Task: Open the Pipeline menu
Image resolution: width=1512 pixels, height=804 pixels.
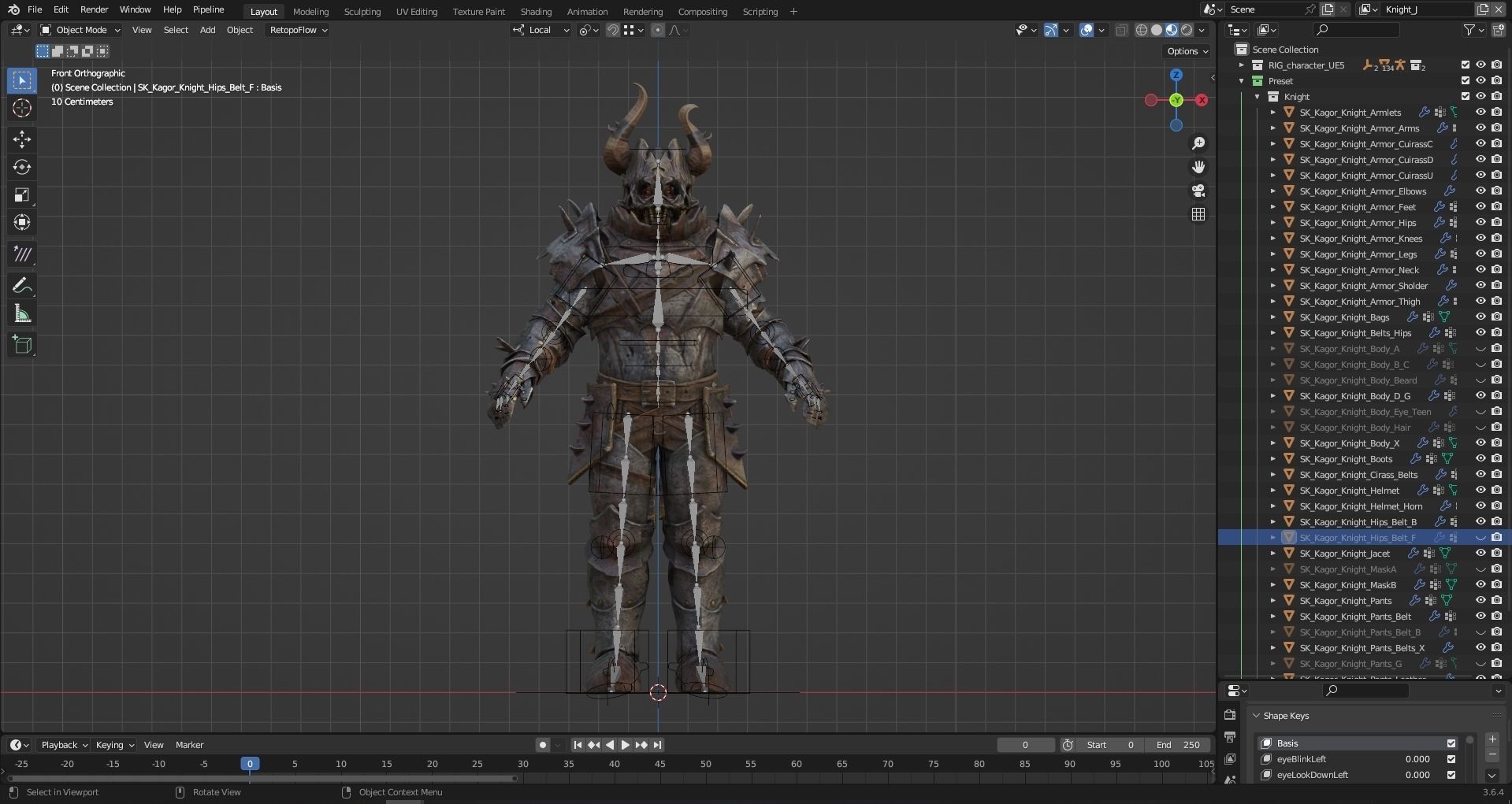Action: [208, 9]
